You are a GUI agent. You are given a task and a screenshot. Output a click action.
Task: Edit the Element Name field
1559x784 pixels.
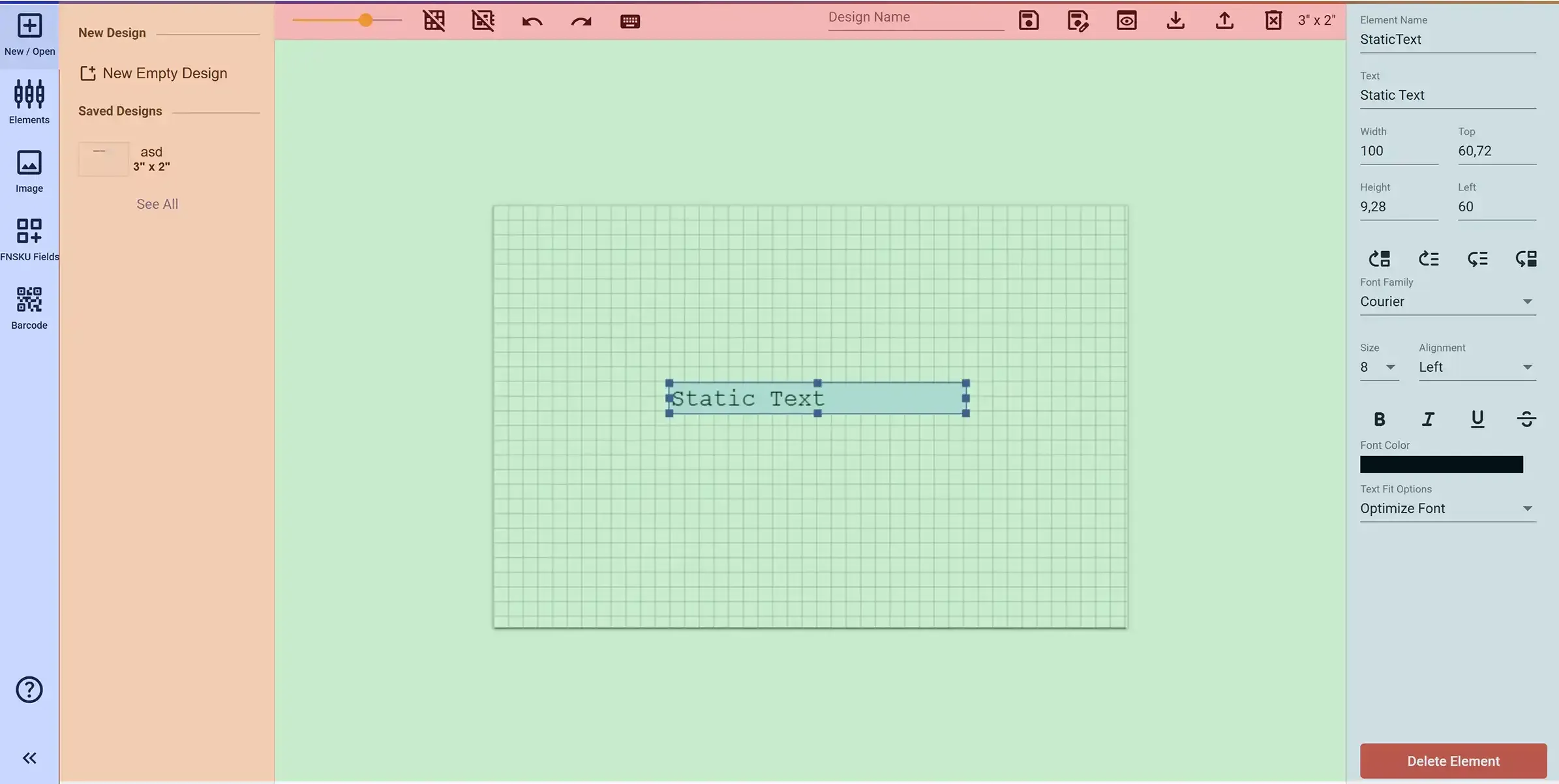click(1447, 39)
